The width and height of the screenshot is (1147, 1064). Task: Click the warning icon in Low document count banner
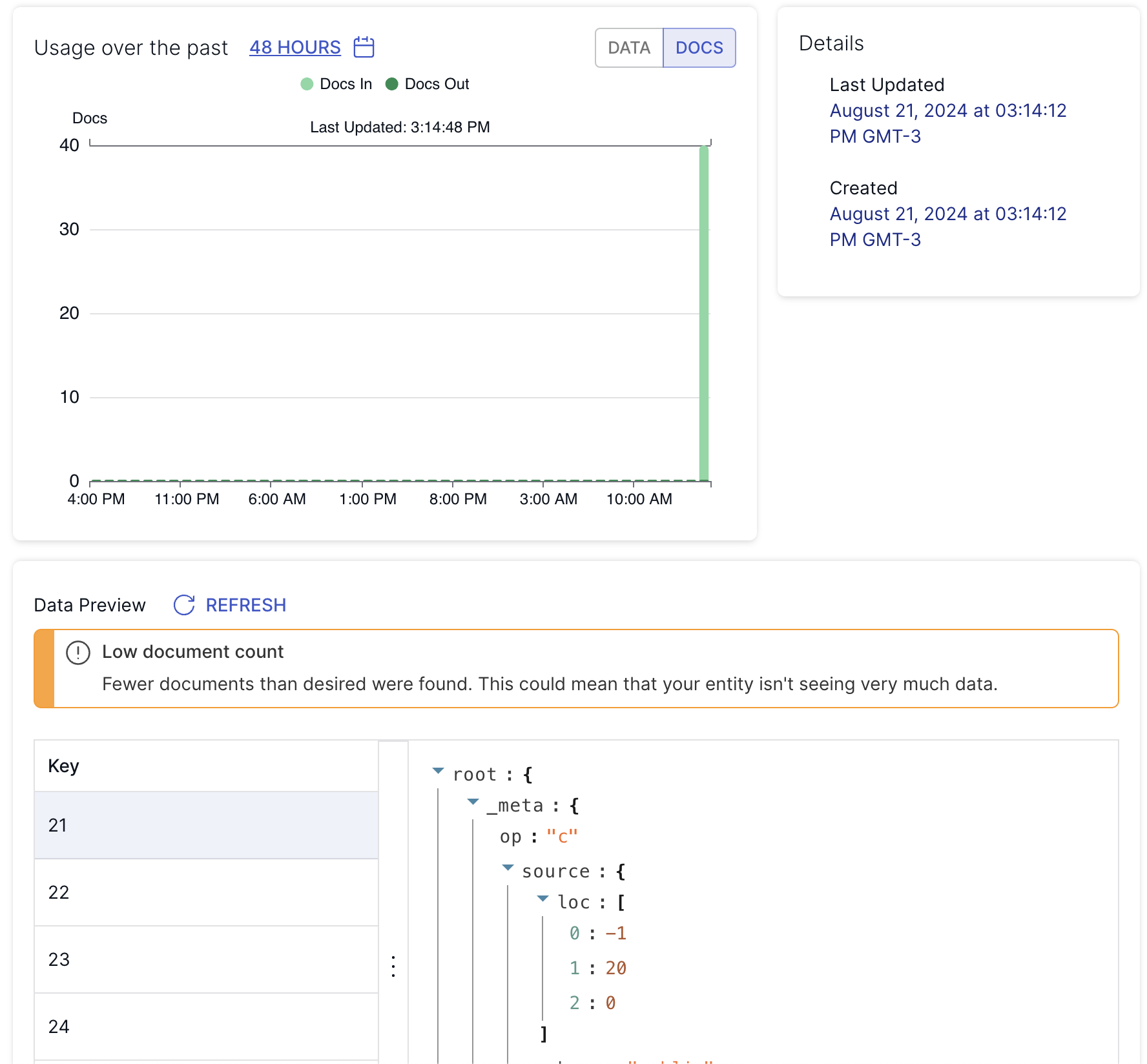click(77, 653)
